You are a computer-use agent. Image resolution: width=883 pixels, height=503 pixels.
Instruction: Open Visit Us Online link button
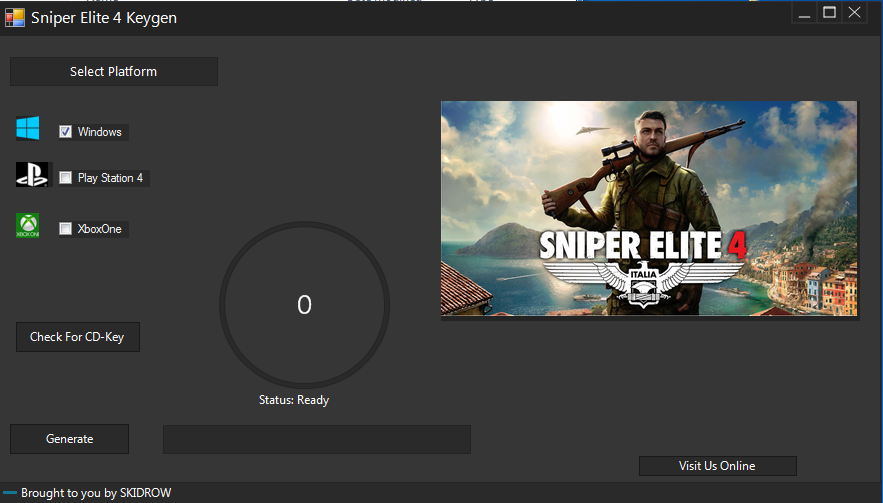tap(717, 466)
